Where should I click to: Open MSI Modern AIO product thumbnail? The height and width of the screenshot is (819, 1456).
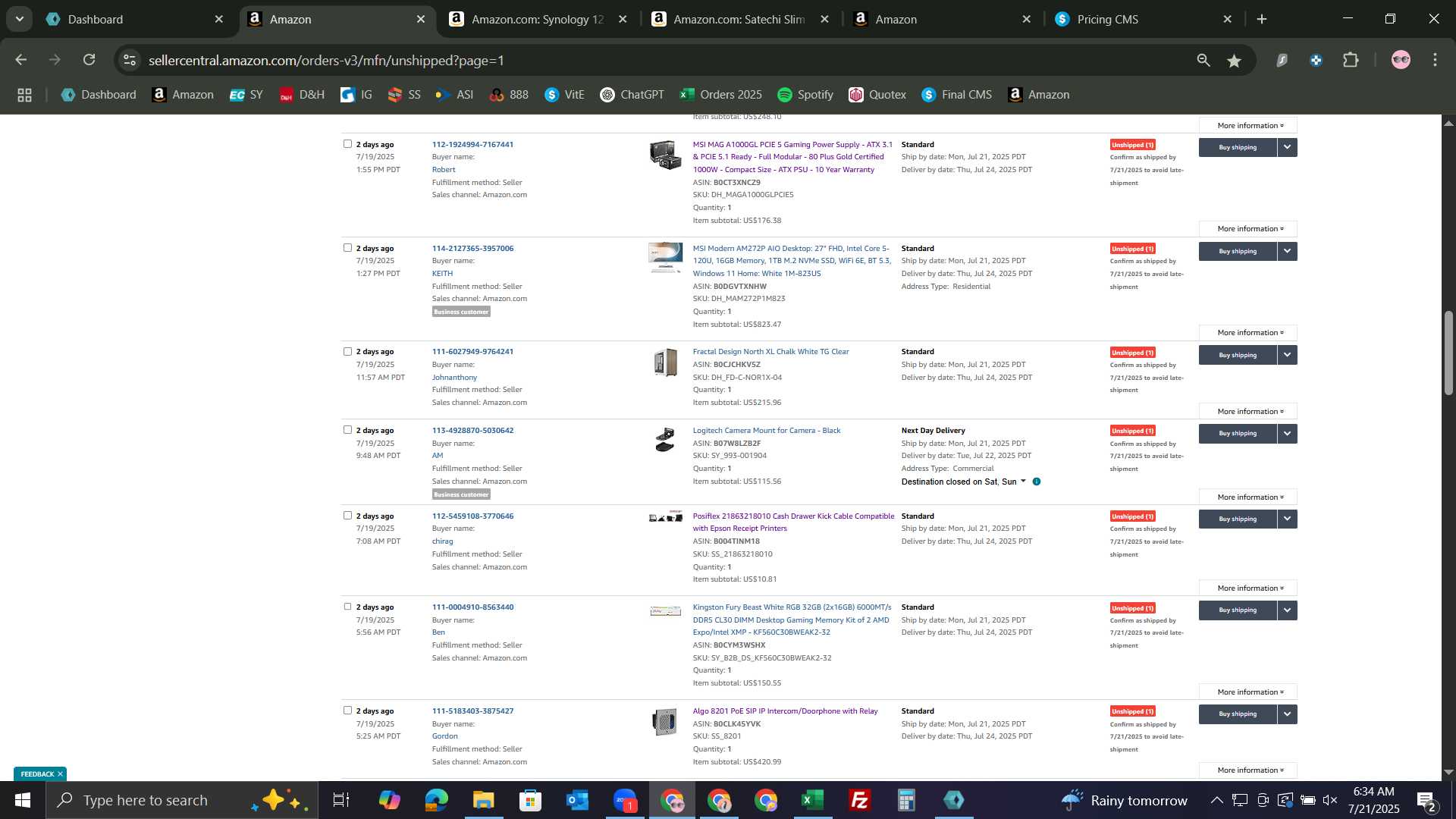coord(665,258)
